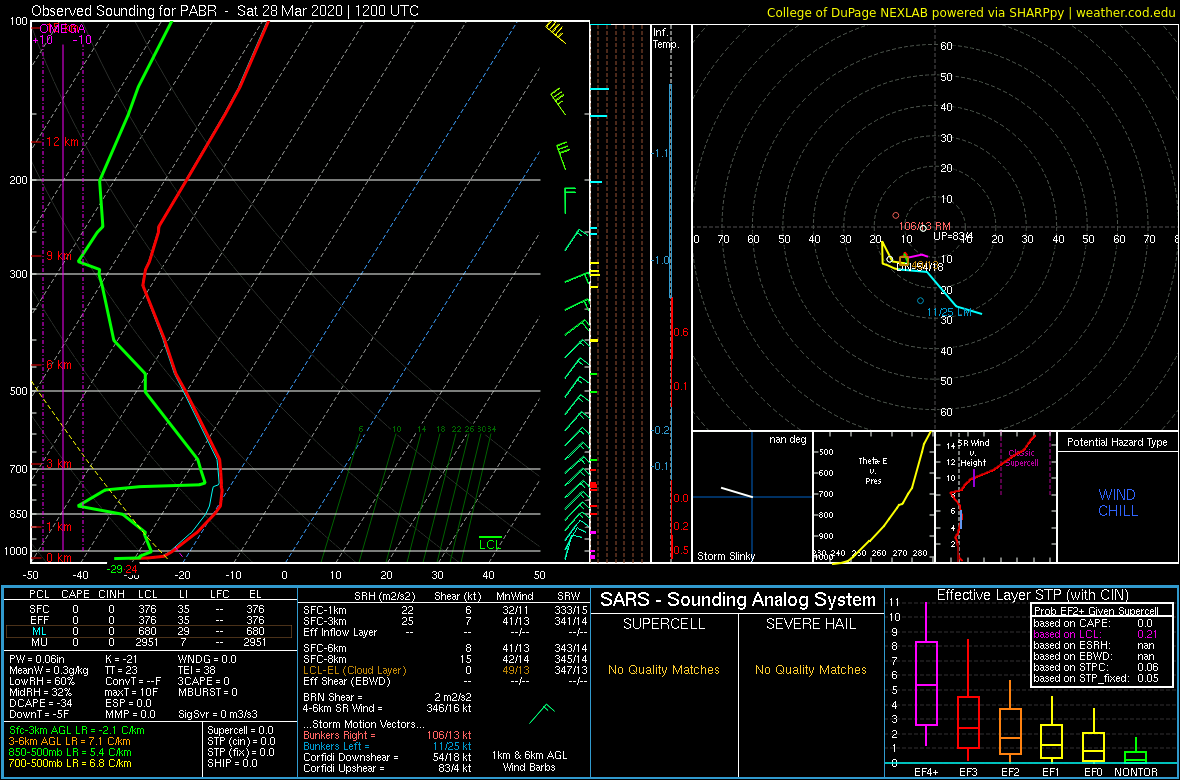Click the Eff Inflow Layer row label
Image resolution: width=1180 pixels, height=780 pixels.
pos(340,632)
